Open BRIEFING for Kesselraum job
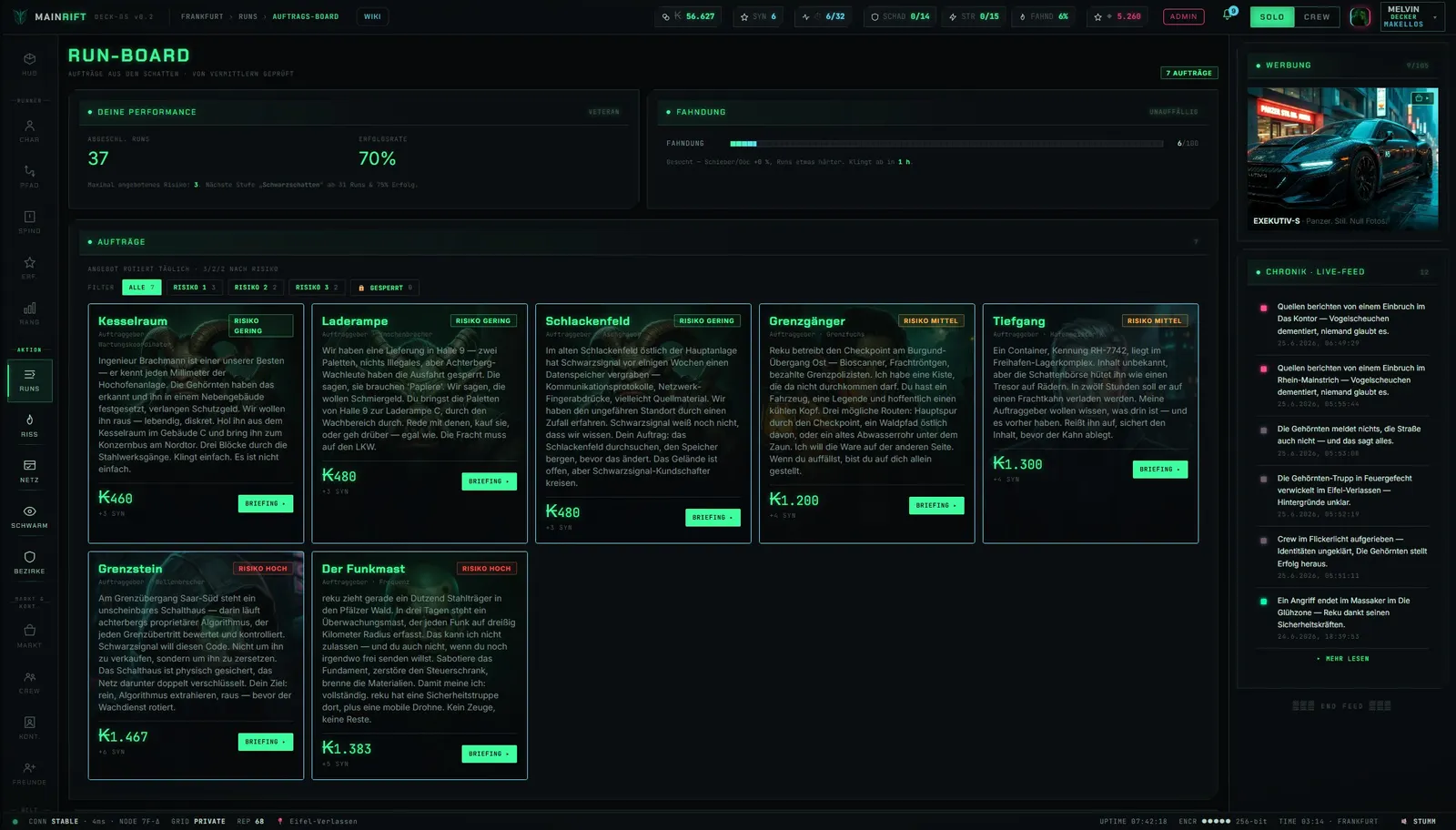 pyautogui.click(x=265, y=503)
